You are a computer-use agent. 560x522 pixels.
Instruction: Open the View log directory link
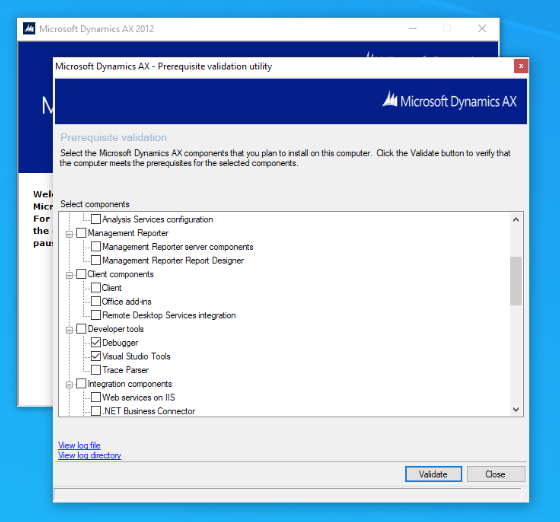pyautogui.click(x=90, y=455)
